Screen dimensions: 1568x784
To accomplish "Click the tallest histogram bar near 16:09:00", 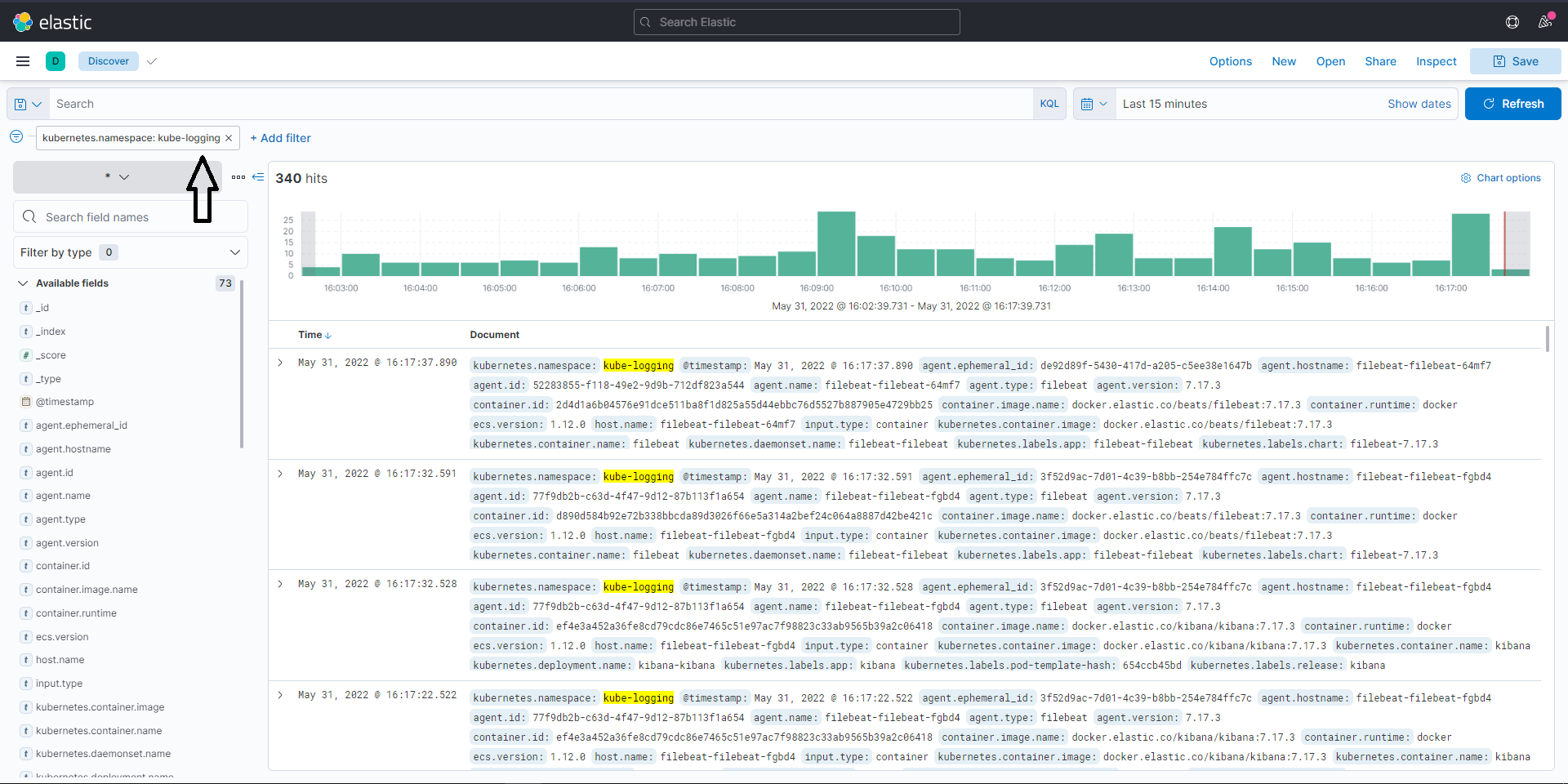I will click(x=836, y=243).
